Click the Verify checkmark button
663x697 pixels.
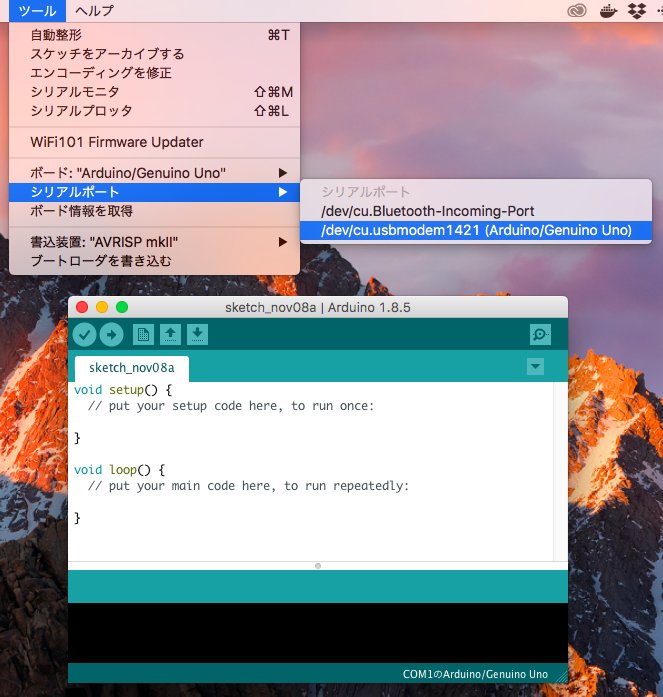[x=84, y=335]
